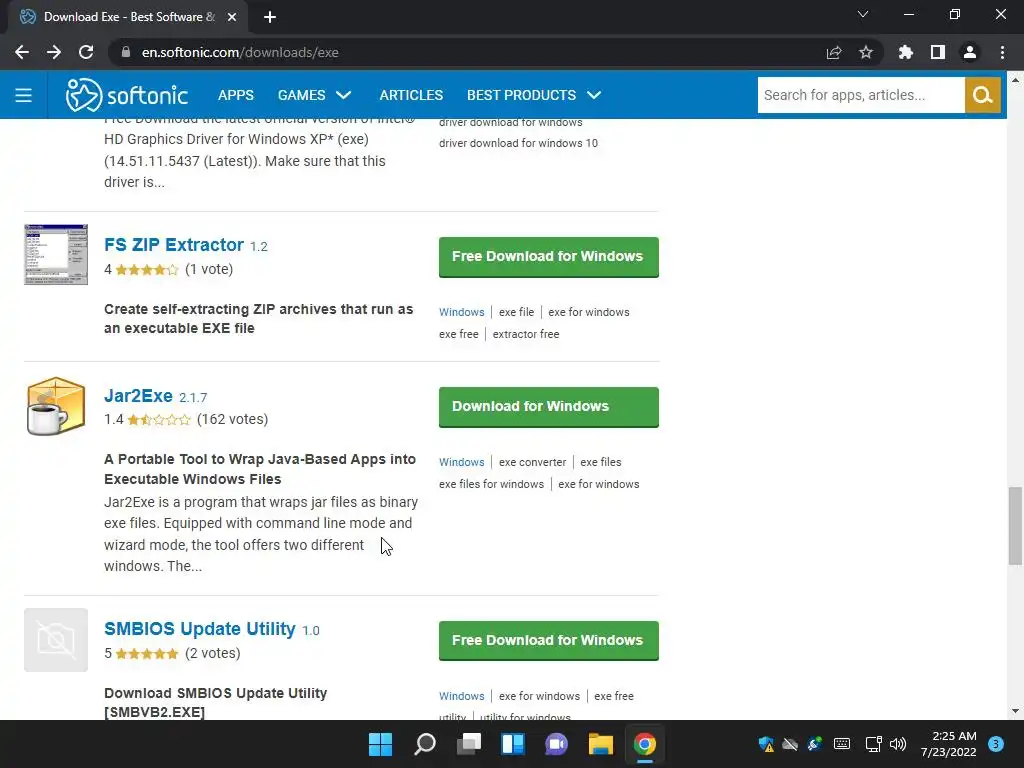This screenshot has height=768, width=1024.
Task: Open Chat app on taskbar
Action: pyautogui.click(x=556, y=744)
